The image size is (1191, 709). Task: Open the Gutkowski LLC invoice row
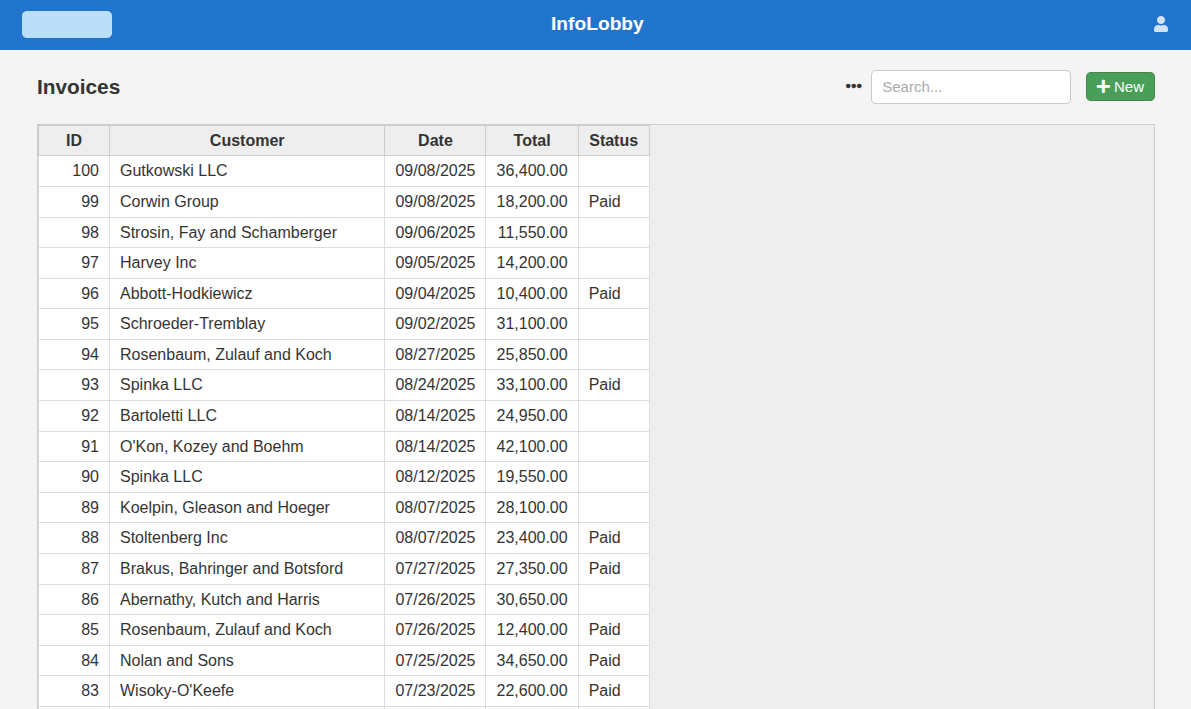(173, 171)
